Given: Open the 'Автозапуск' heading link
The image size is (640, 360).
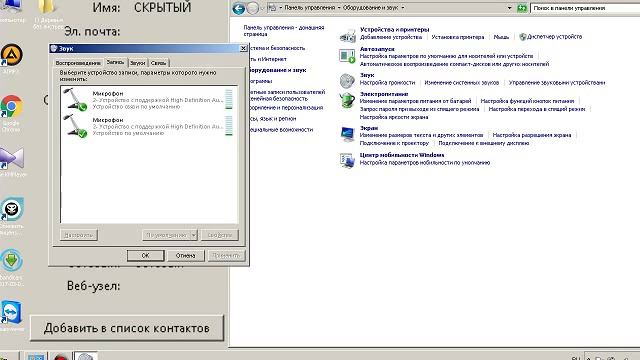Looking at the screenshot, I should pyautogui.click(x=377, y=49).
